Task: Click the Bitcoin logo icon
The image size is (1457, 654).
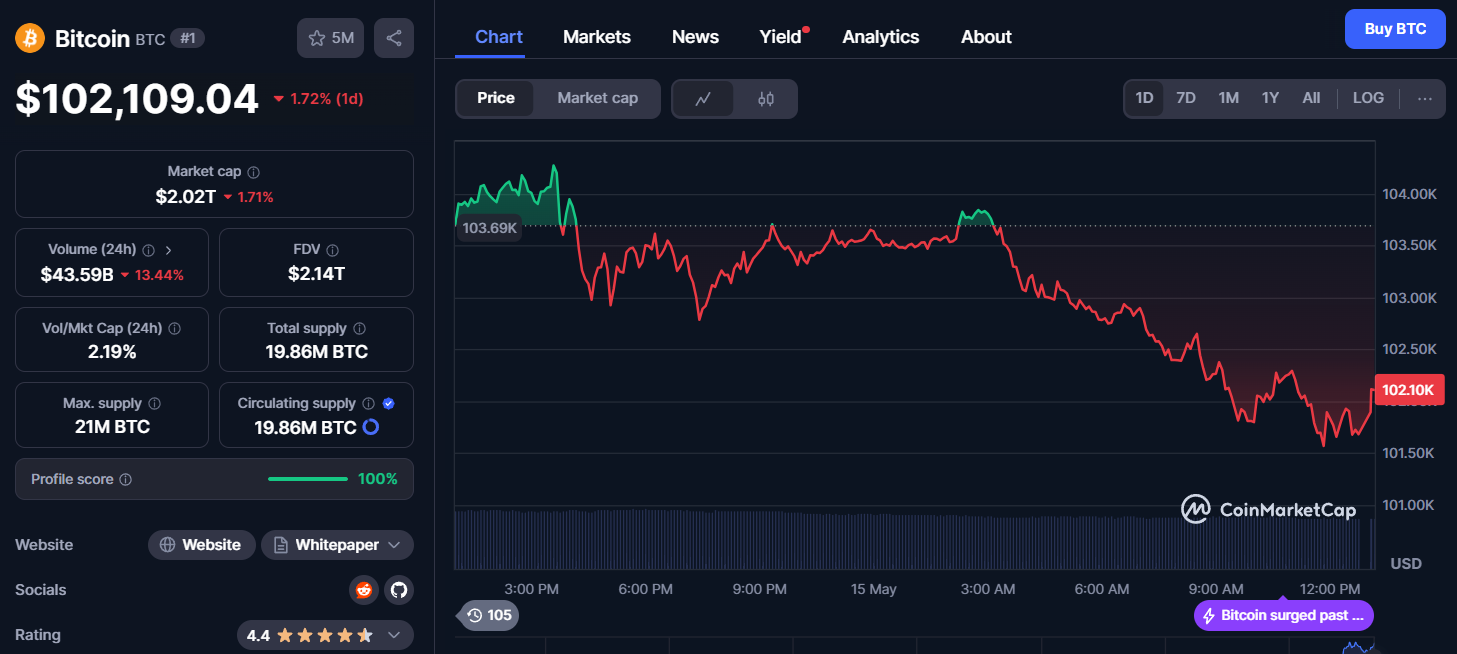Action: pos(30,38)
